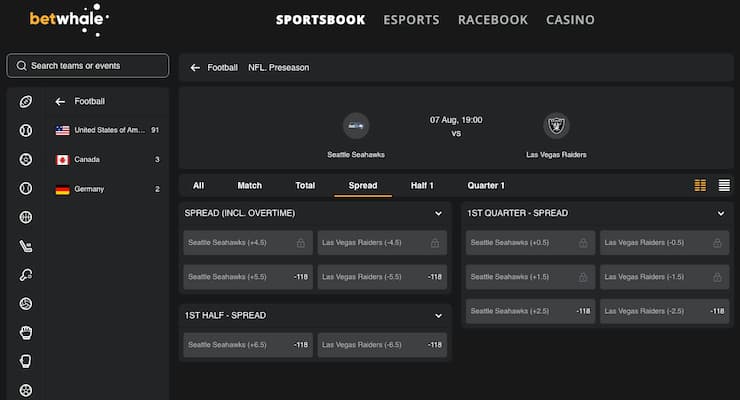Screen dimensions: 740x400
Task: Click the Germany flag icon
Action: pyautogui.click(x=62, y=189)
